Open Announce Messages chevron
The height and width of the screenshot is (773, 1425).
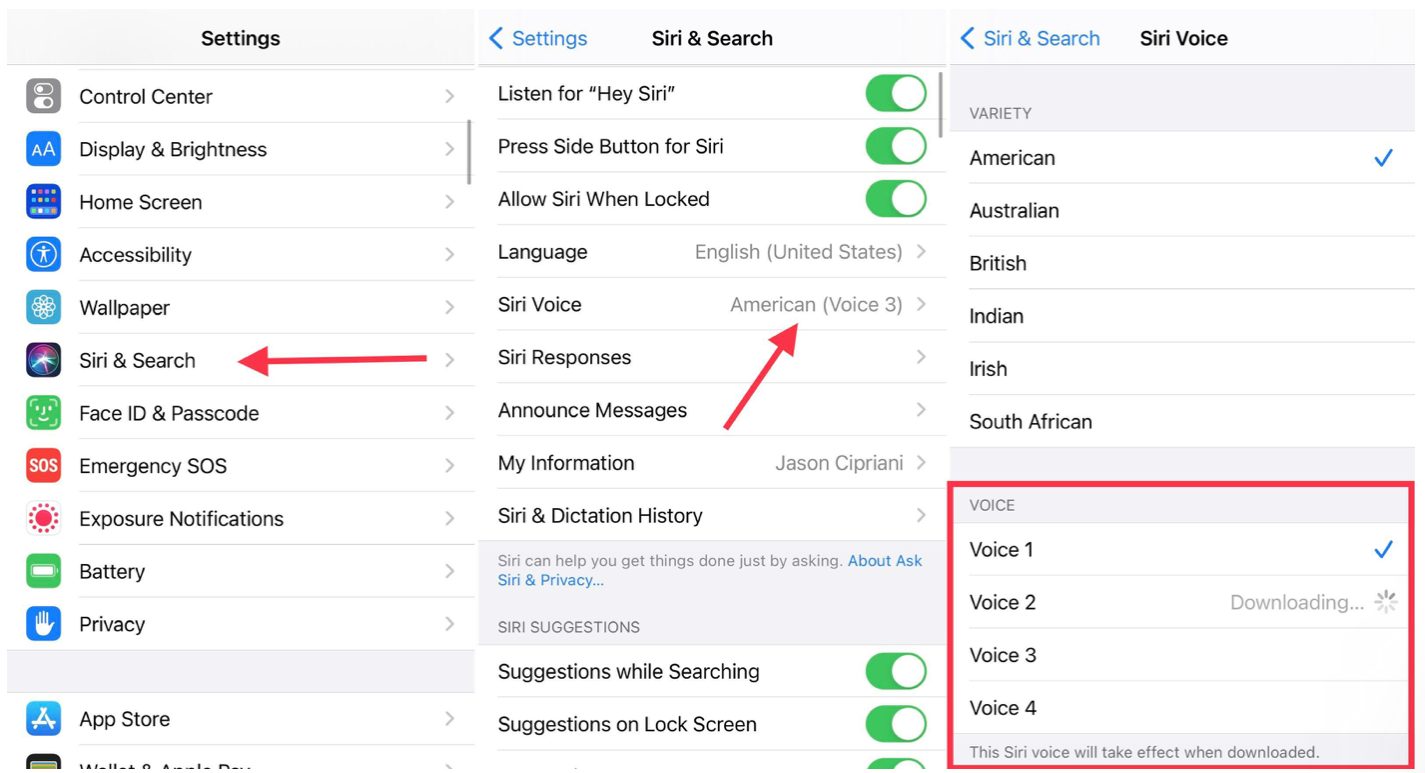[x=921, y=410]
